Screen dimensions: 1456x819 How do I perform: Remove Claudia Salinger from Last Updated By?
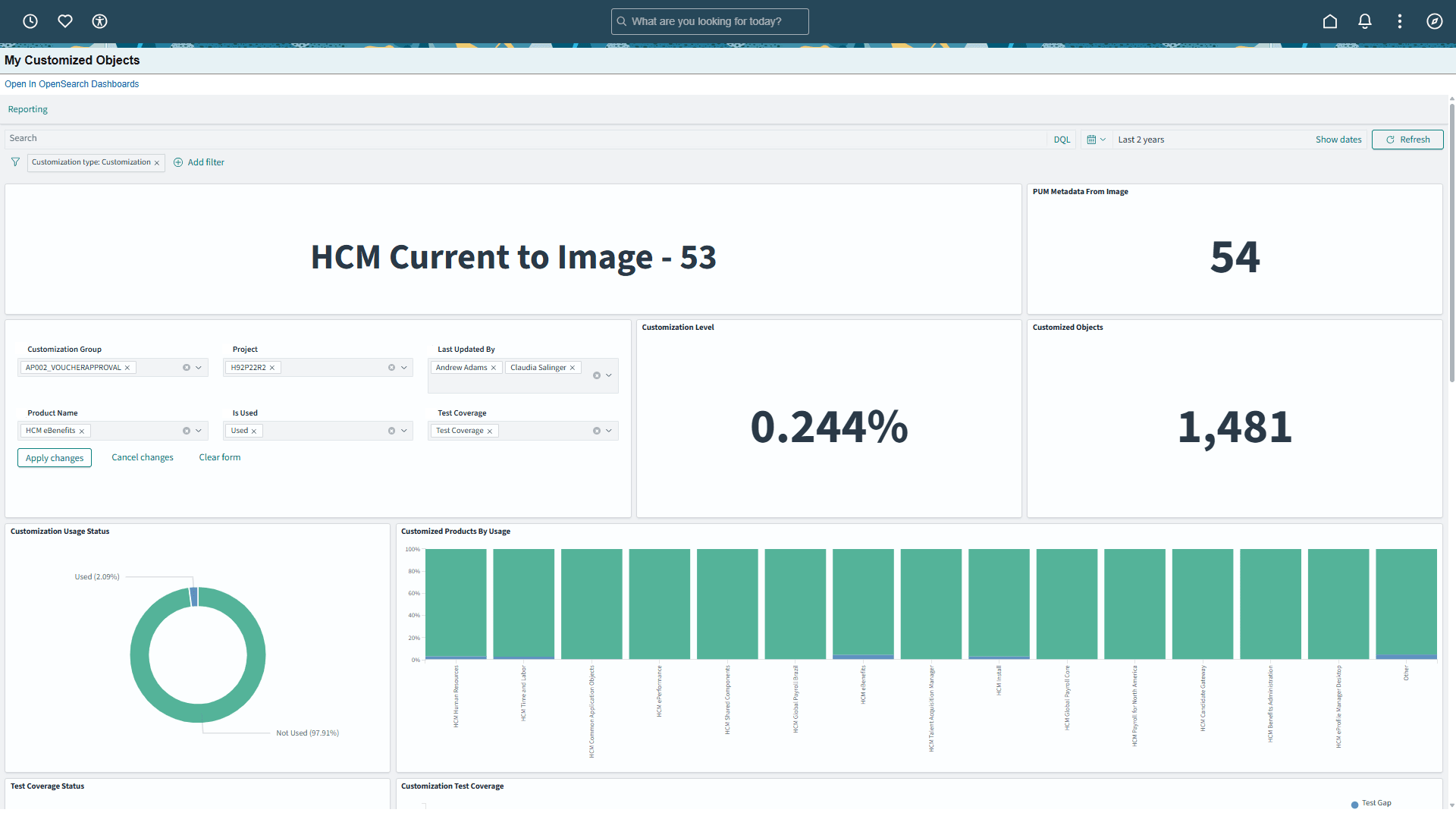pos(573,368)
